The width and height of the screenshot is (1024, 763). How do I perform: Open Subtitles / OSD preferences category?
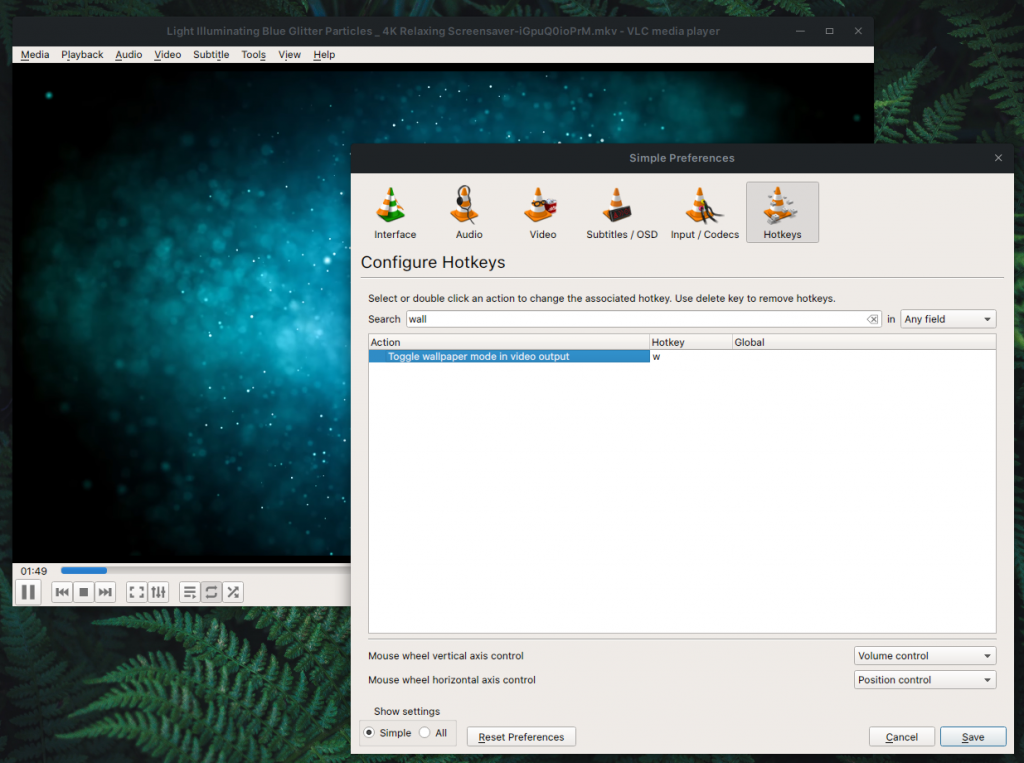(622, 213)
